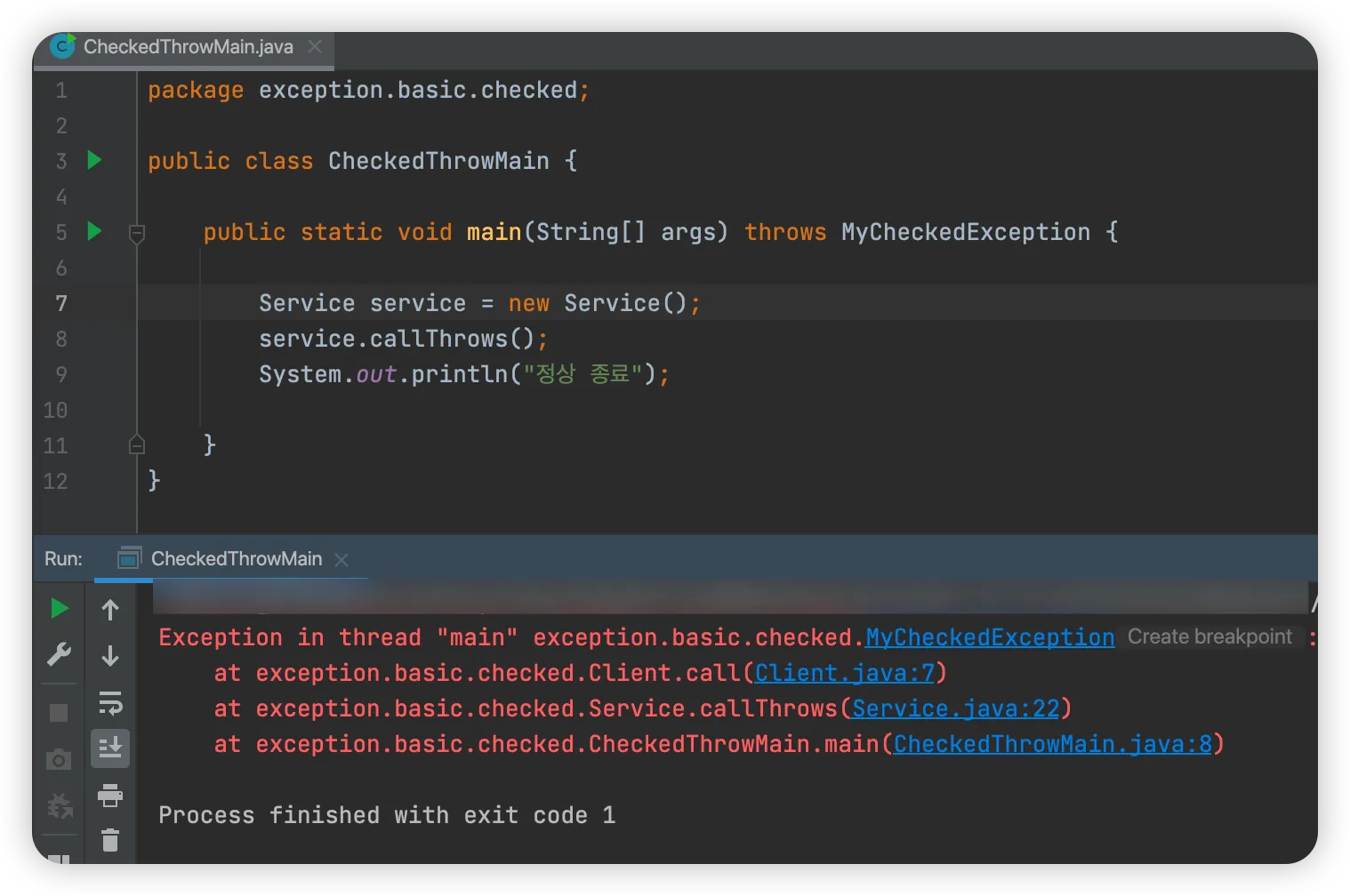
Task: Close the CheckedThrowMain run tab
Action: (x=342, y=560)
